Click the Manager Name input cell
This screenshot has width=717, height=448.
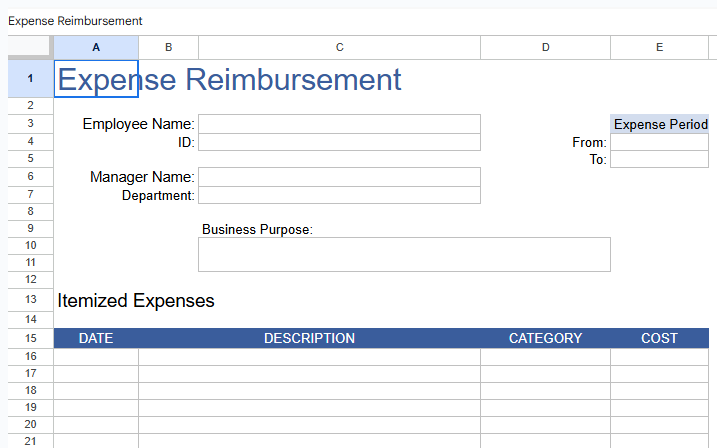click(339, 177)
